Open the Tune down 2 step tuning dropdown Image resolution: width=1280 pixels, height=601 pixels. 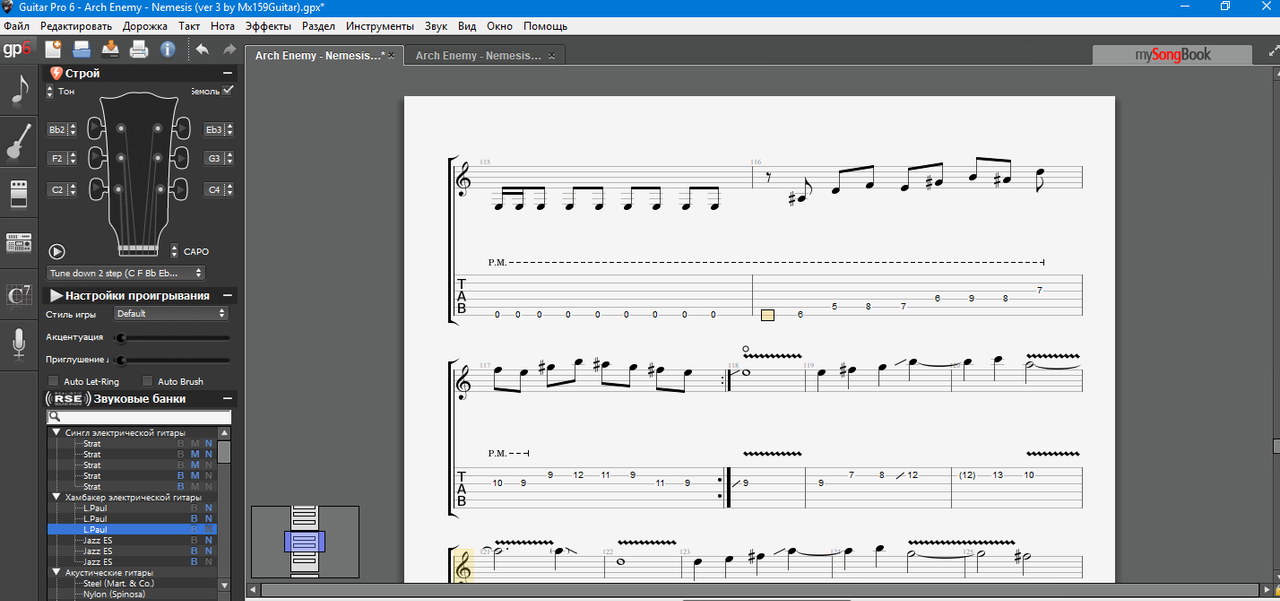125,272
